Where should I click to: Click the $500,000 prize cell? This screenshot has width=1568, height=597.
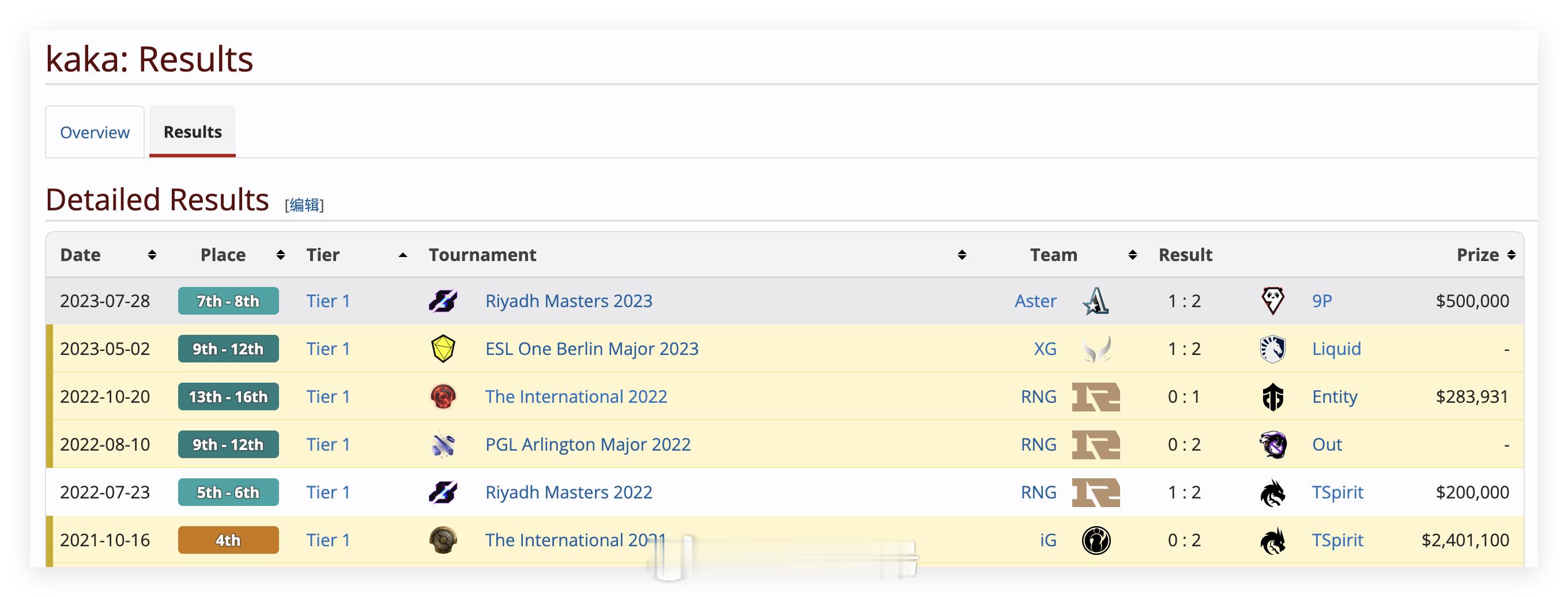coord(1472,301)
